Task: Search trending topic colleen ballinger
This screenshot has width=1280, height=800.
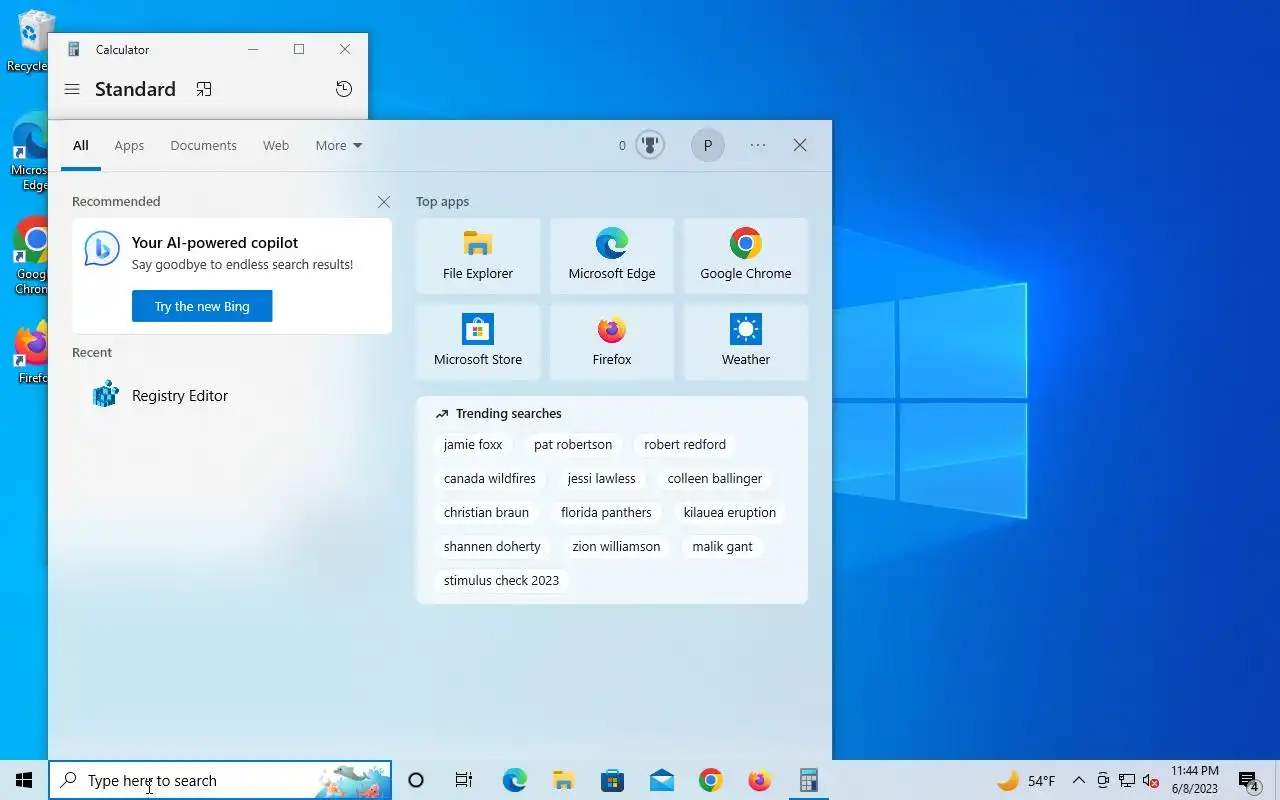Action: tap(715, 478)
